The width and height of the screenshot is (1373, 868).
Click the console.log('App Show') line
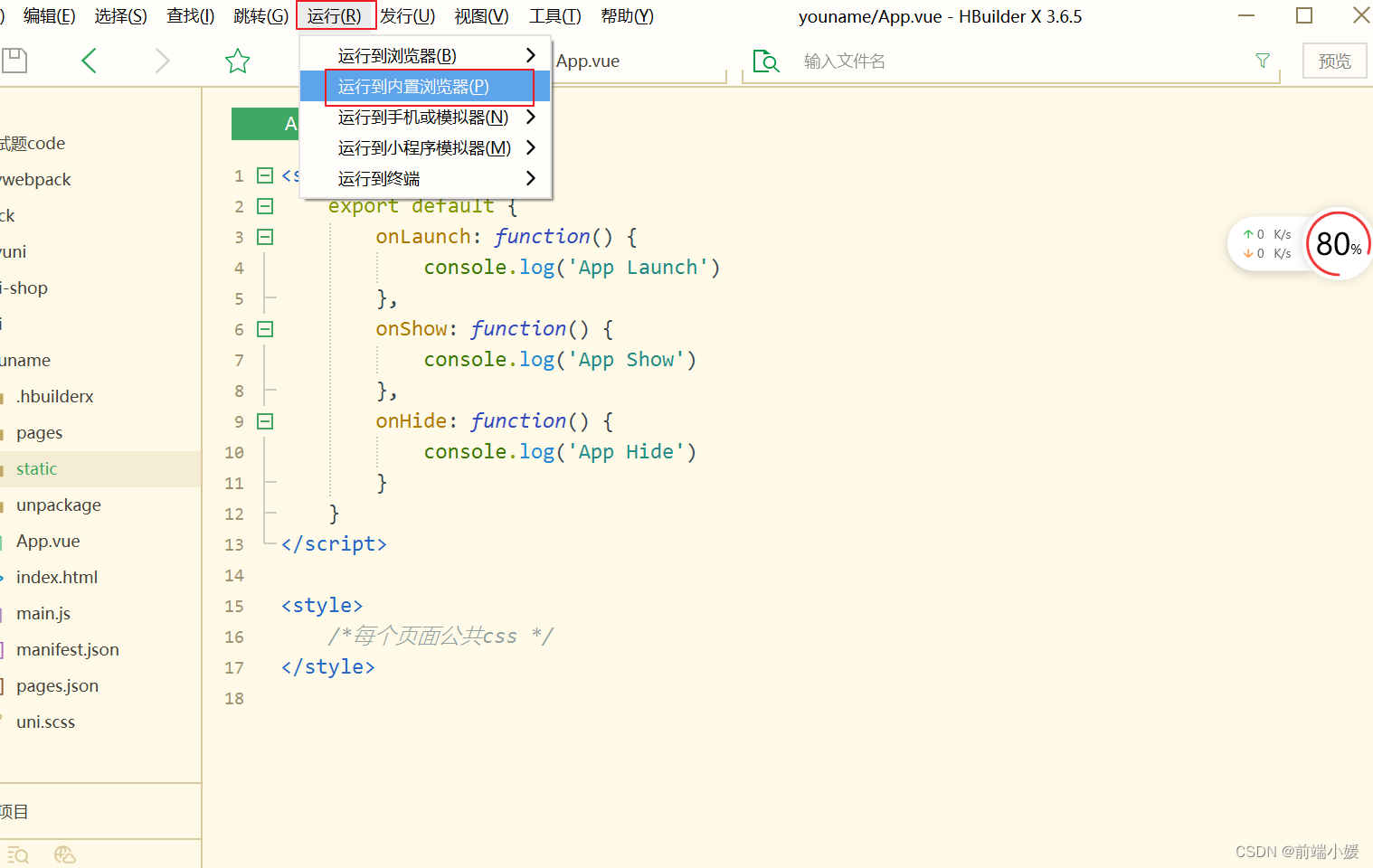(560, 360)
